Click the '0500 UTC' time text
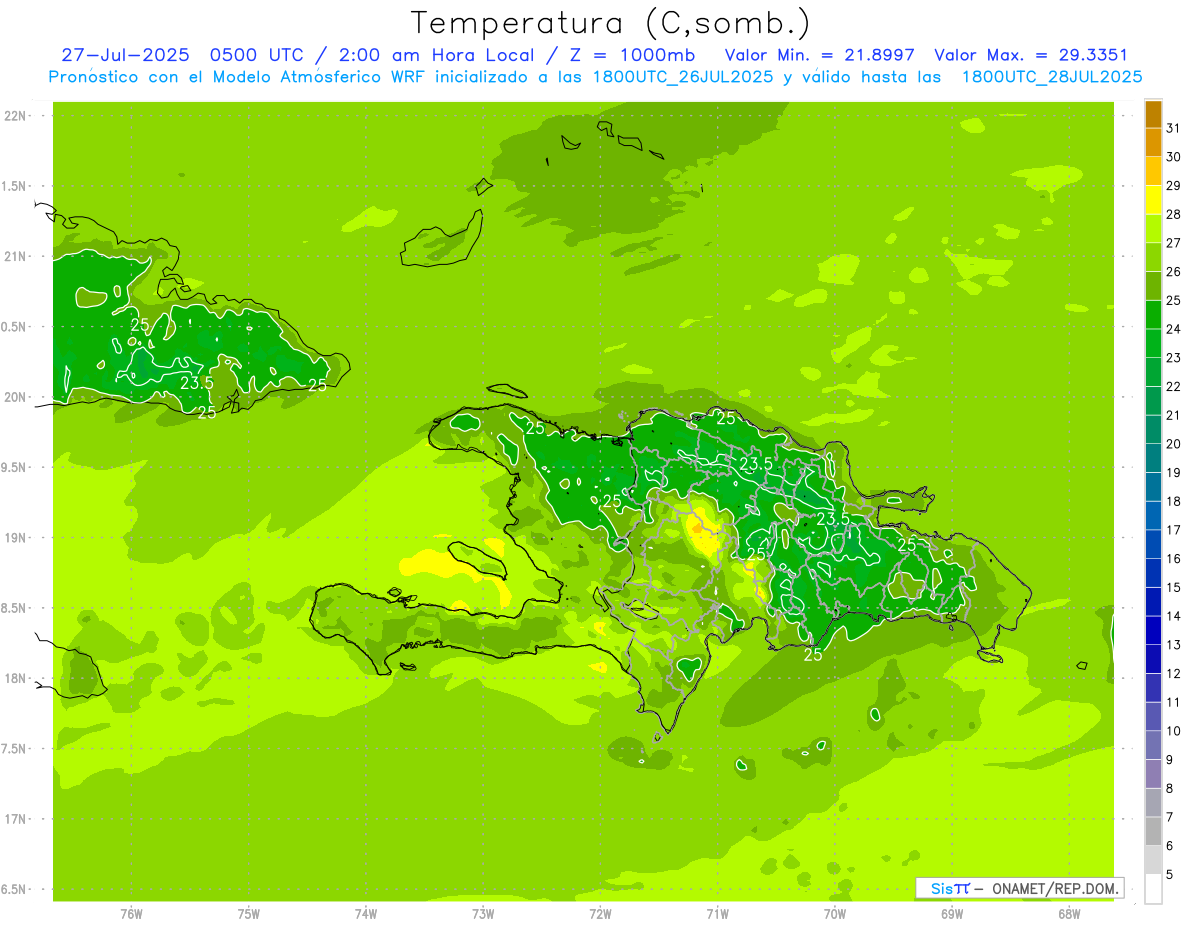Image resolution: width=1200 pixels, height=927 pixels. tap(258, 55)
